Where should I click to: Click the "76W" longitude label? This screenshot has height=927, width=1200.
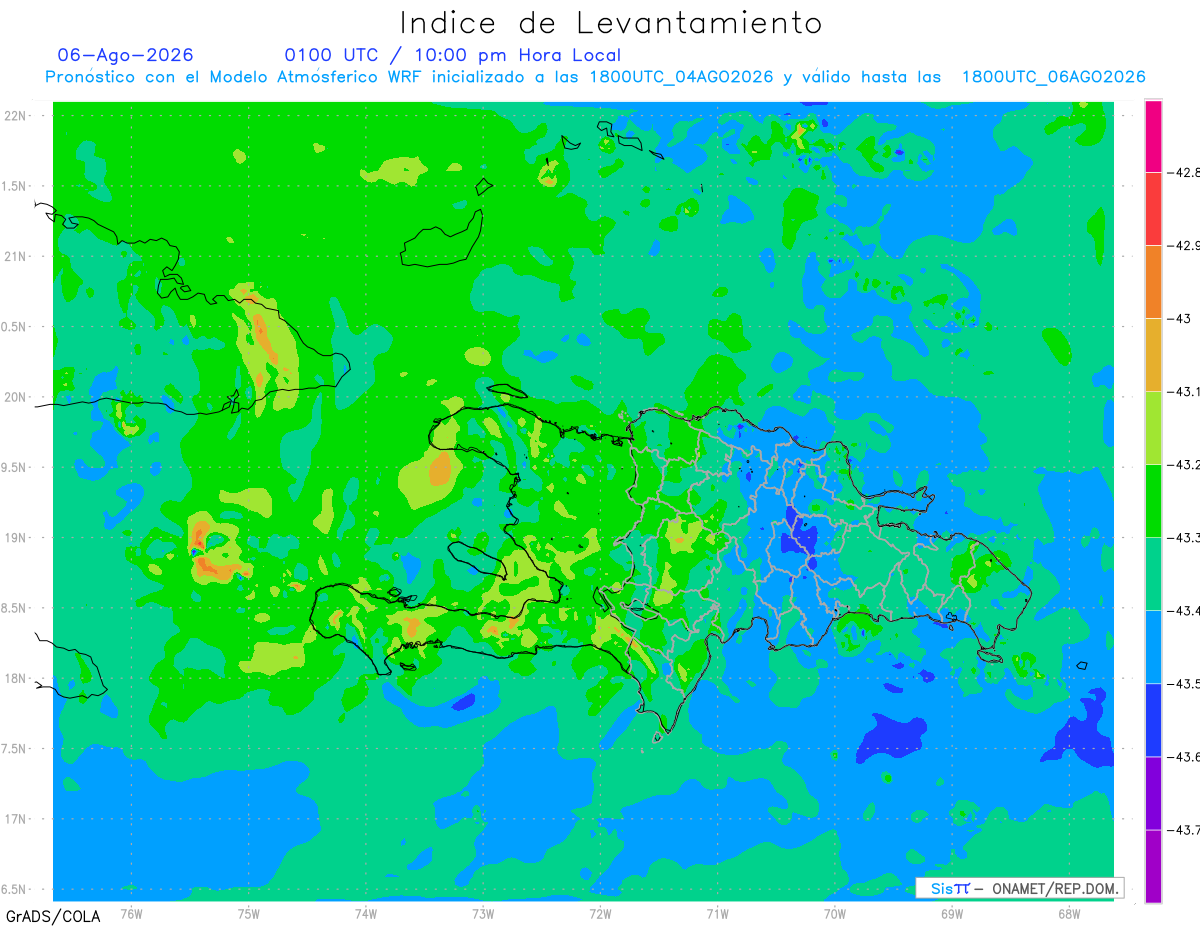coord(131,913)
